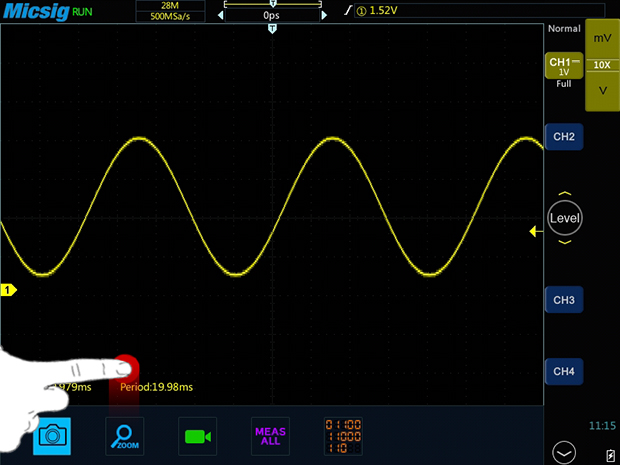Image resolution: width=620 pixels, height=465 pixels.
Task: Select the mV vertical scale button
Action: click(601, 37)
